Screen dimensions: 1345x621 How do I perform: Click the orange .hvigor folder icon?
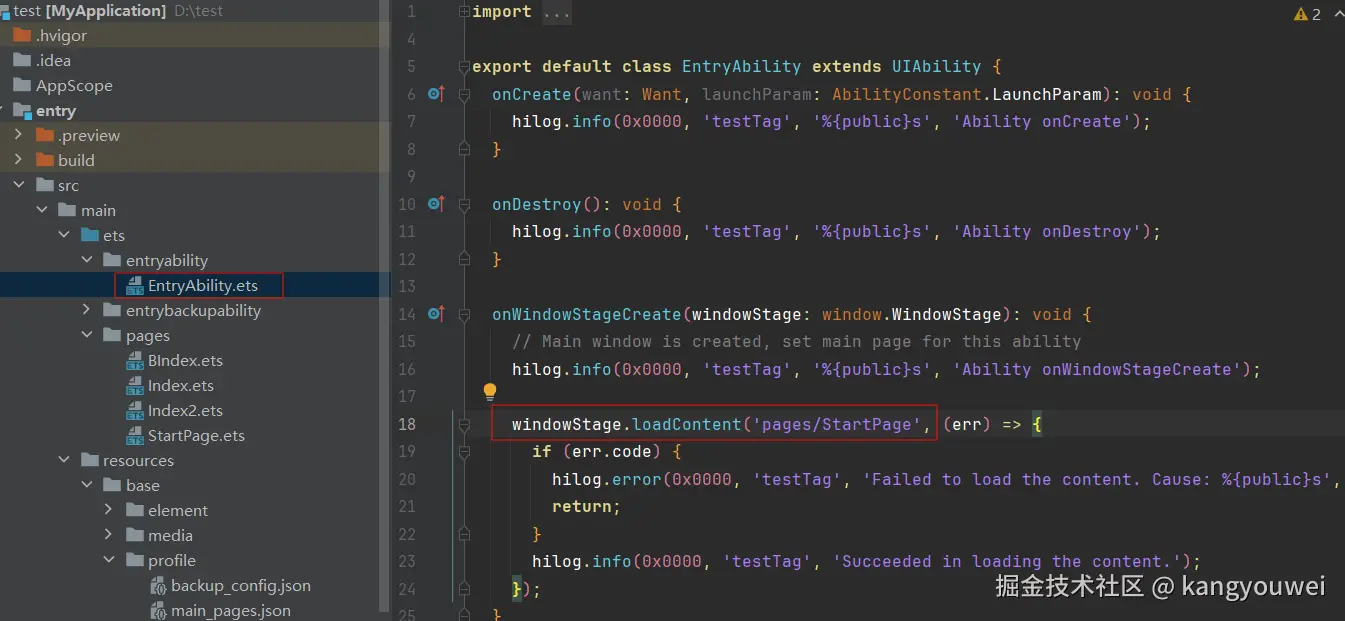pyautogui.click(x=22, y=35)
